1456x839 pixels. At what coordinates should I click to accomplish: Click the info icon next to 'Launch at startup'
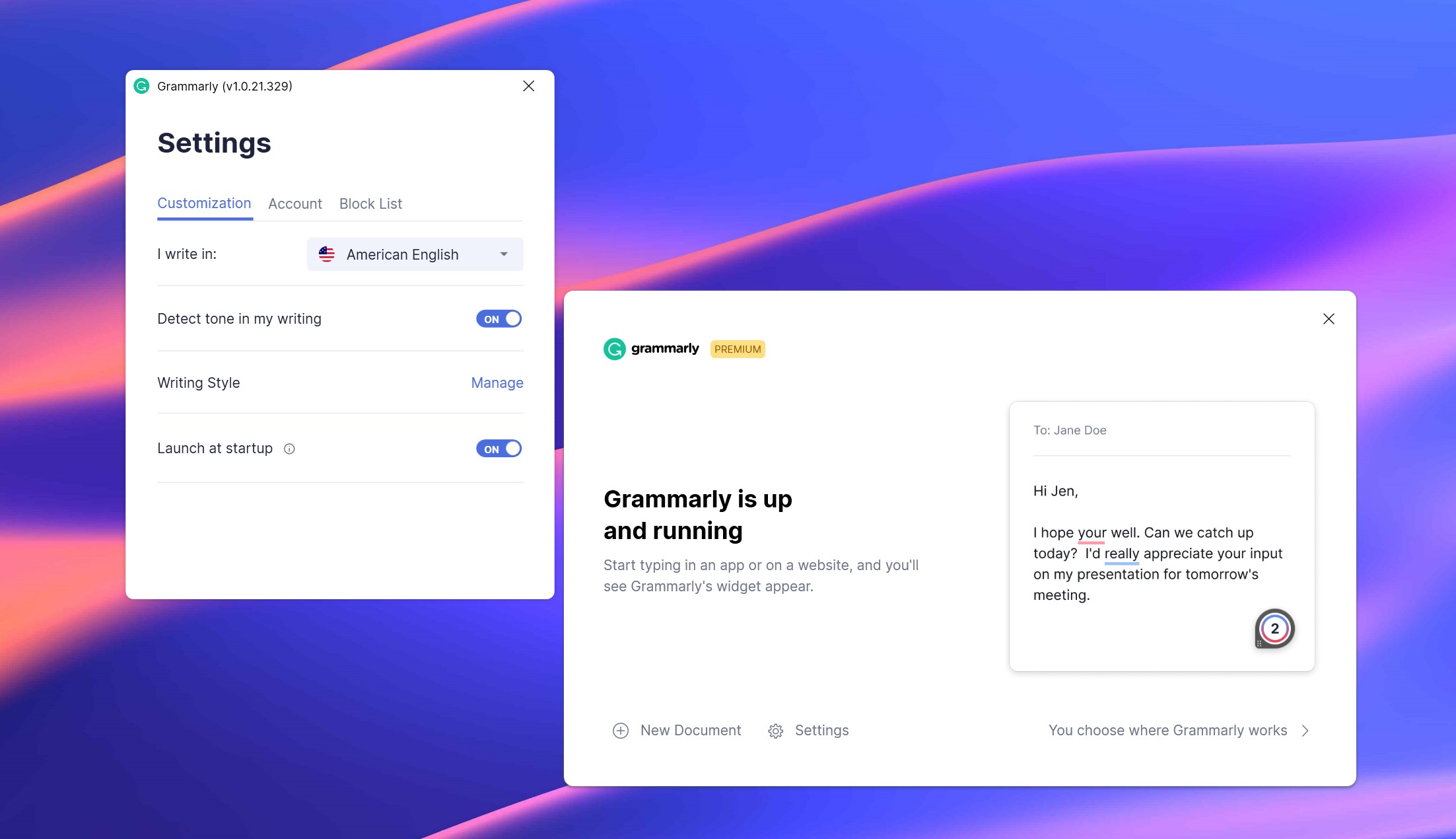289,448
